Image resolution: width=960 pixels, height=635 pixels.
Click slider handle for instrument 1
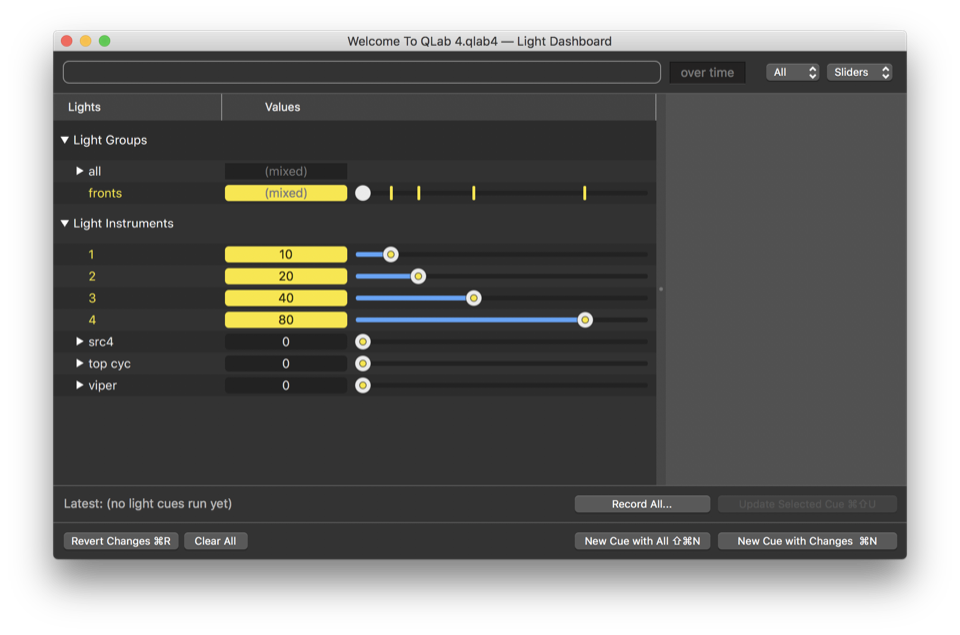pyautogui.click(x=391, y=255)
